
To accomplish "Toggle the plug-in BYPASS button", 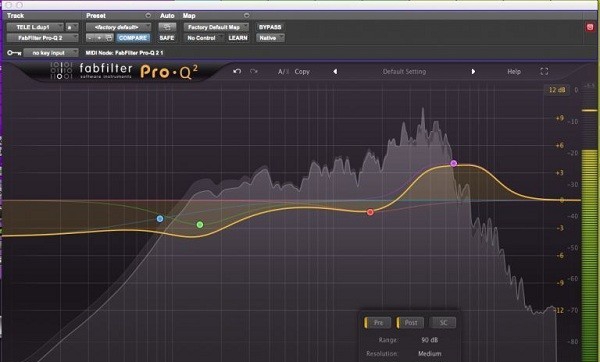I will (270, 27).
